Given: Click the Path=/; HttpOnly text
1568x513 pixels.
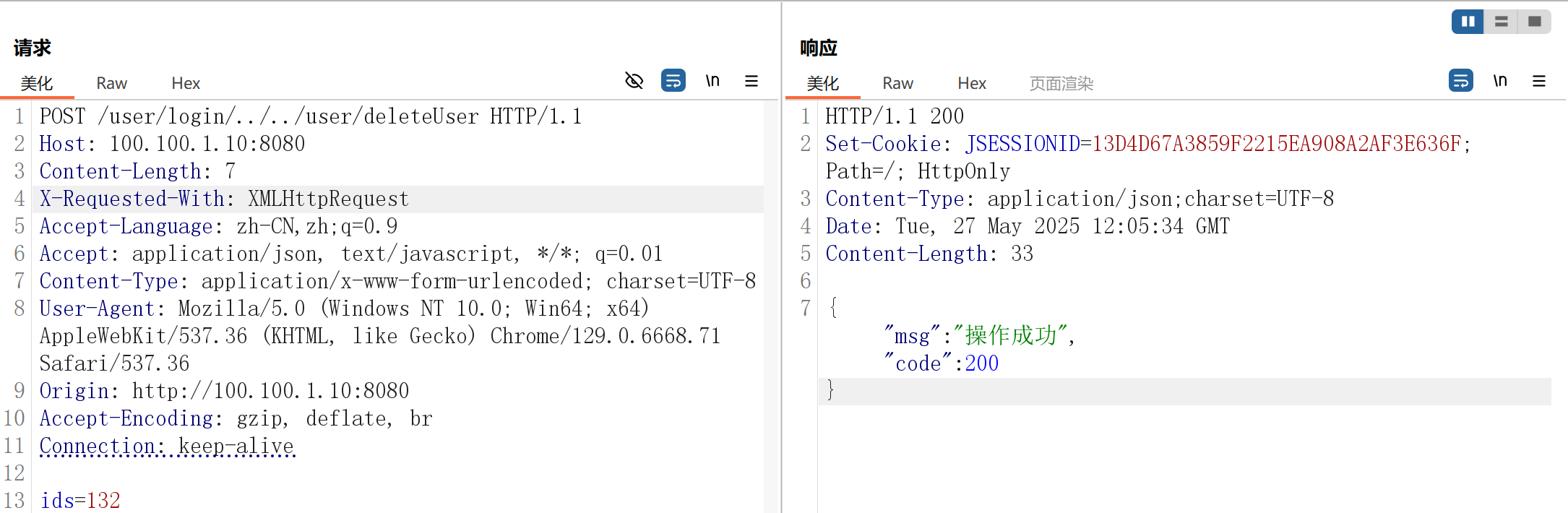Looking at the screenshot, I should pos(918,171).
